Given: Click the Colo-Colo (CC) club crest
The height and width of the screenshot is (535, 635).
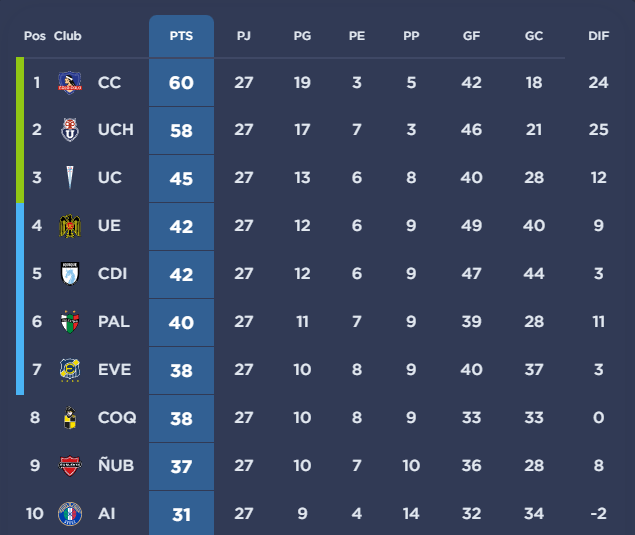Looking at the screenshot, I should (x=70, y=82).
